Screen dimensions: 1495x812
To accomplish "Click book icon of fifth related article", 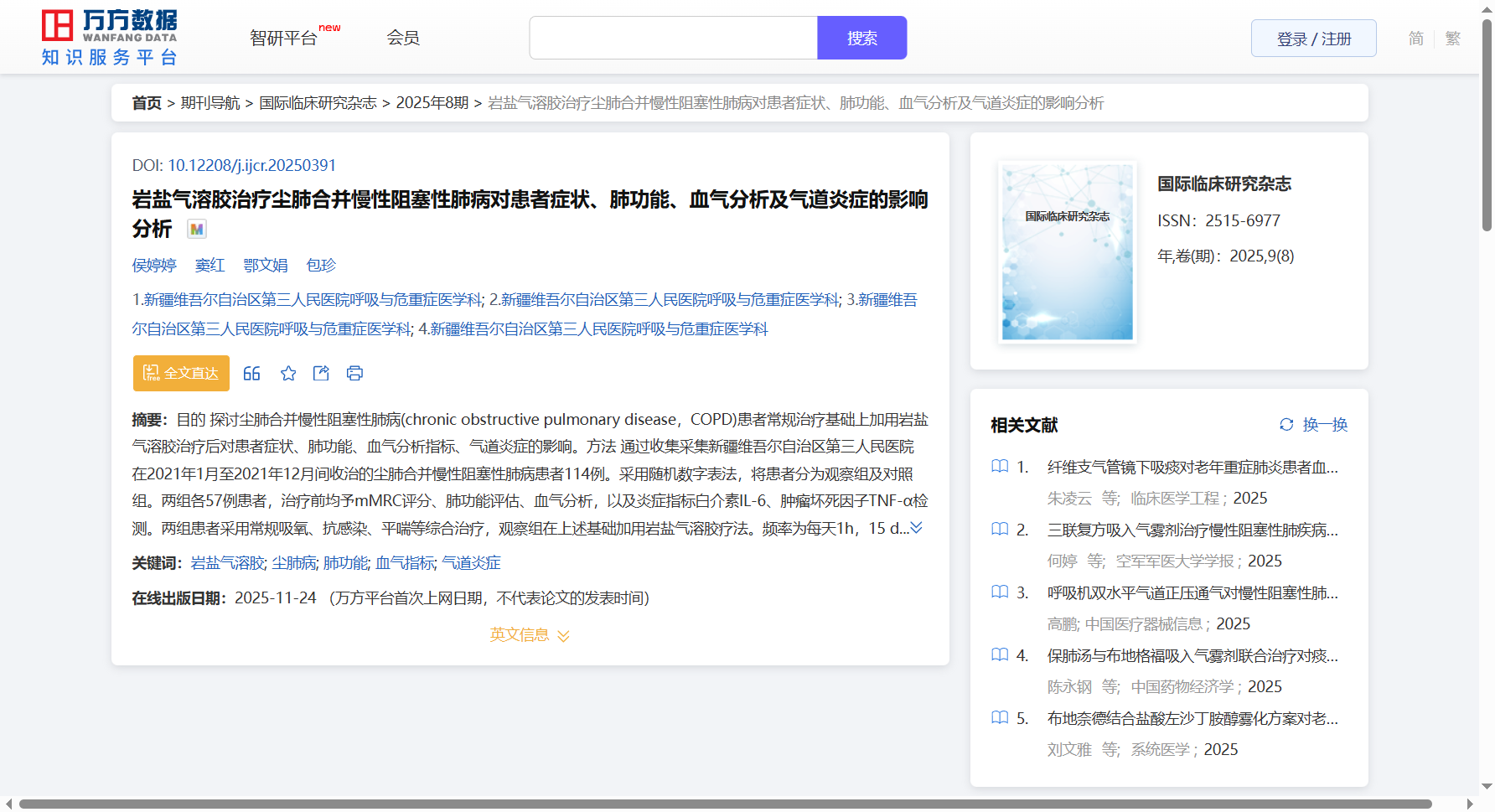I will [1000, 718].
